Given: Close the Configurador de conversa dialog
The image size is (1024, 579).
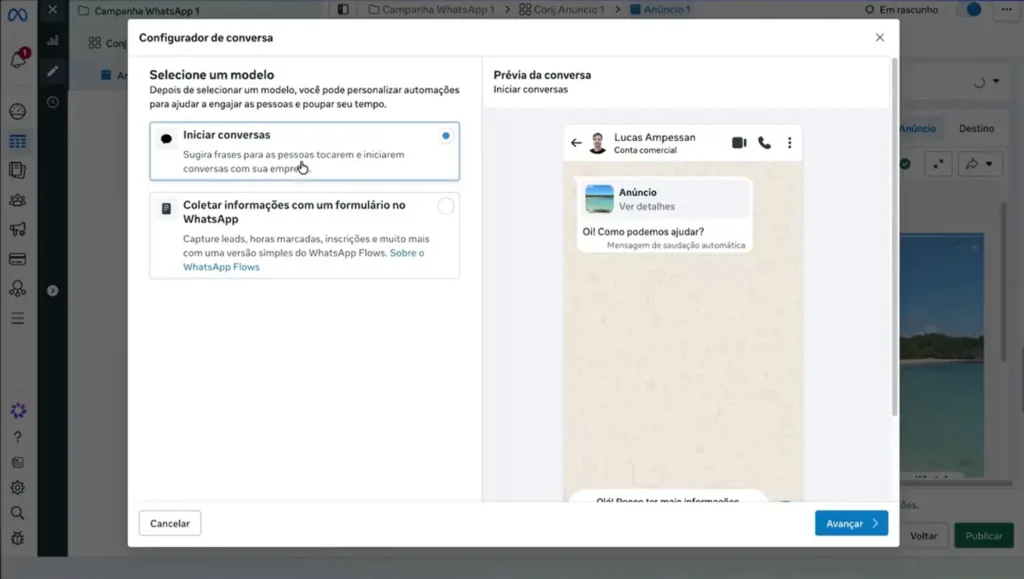Looking at the screenshot, I should [x=880, y=38].
